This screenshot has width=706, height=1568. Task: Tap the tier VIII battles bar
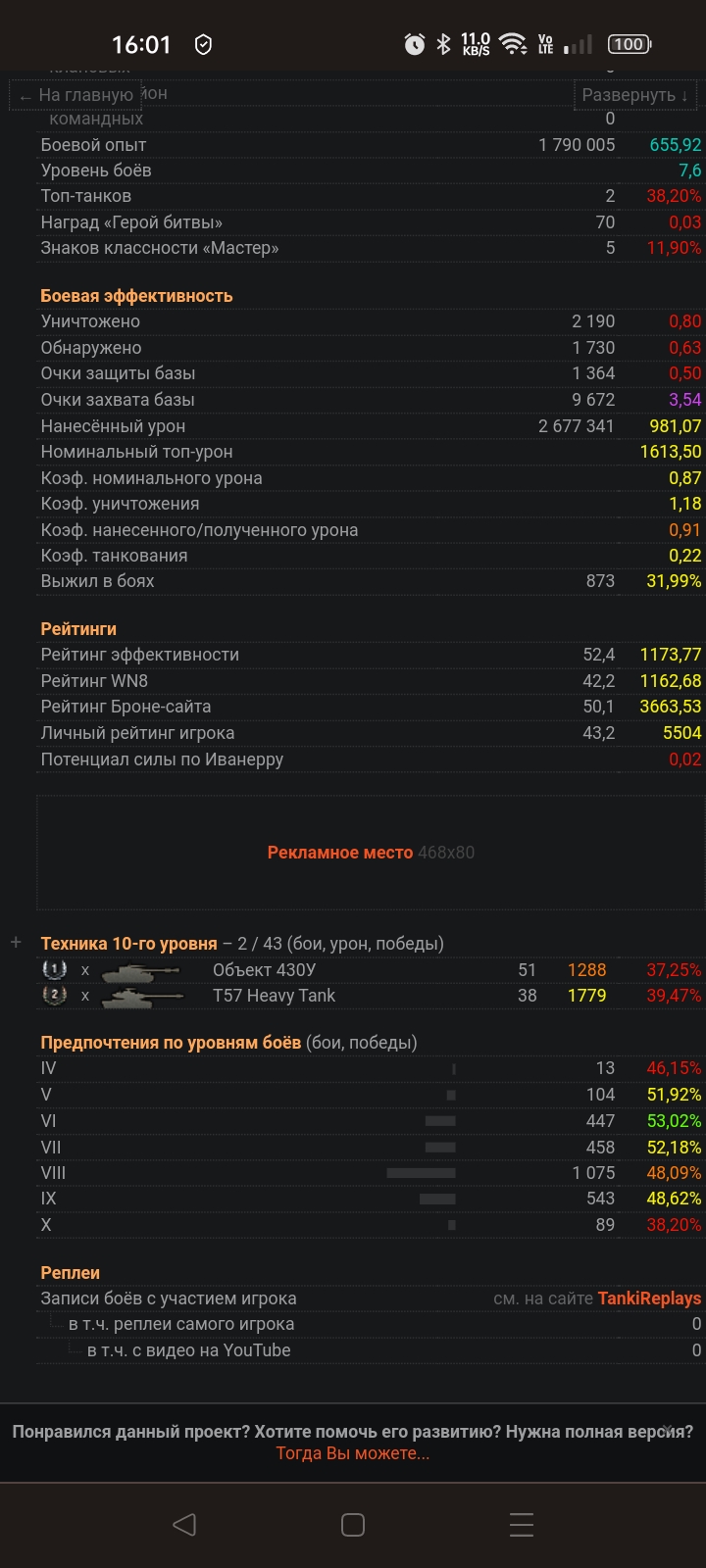tap(421, 1173)
